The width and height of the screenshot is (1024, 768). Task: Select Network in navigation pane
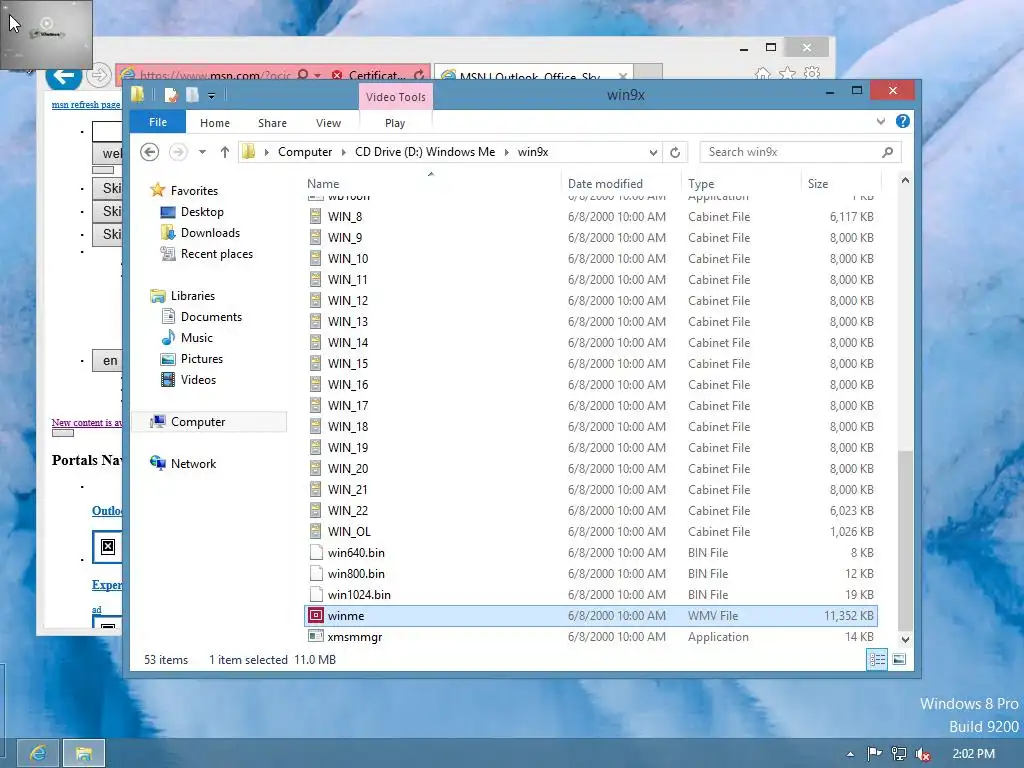coord(193,464)
